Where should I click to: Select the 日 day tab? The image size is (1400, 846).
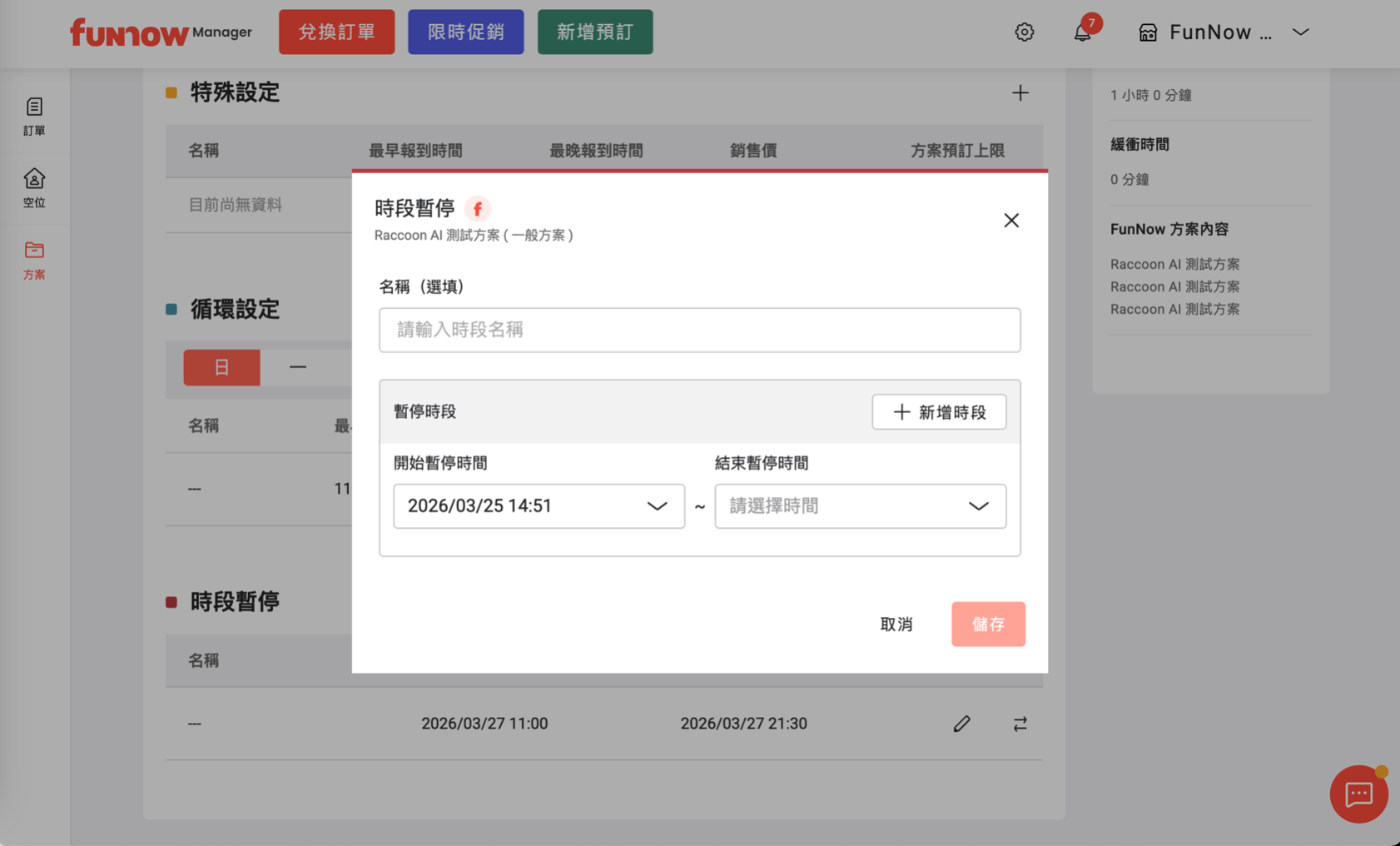click(221, 367)
